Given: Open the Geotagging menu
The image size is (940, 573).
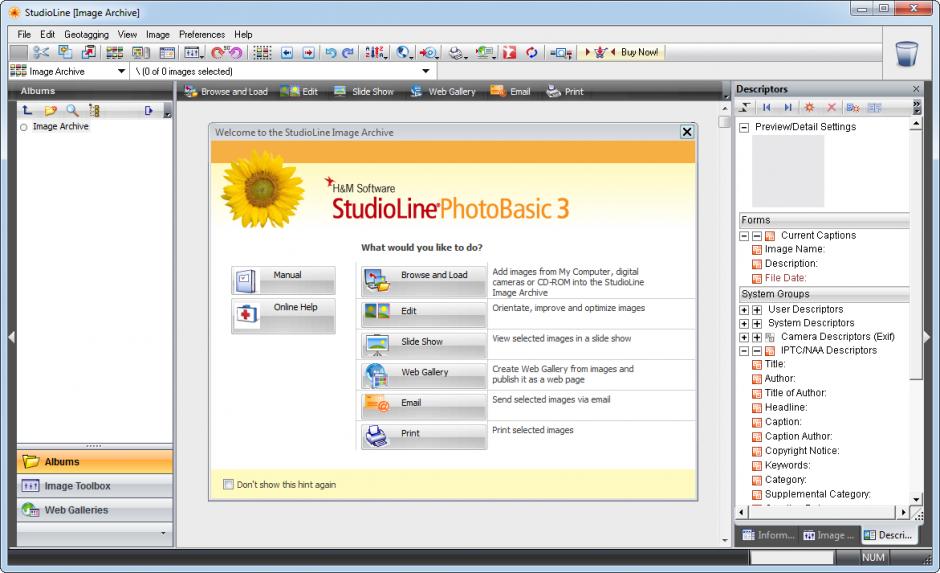Looking at the screenshot, I should point(86,35).
